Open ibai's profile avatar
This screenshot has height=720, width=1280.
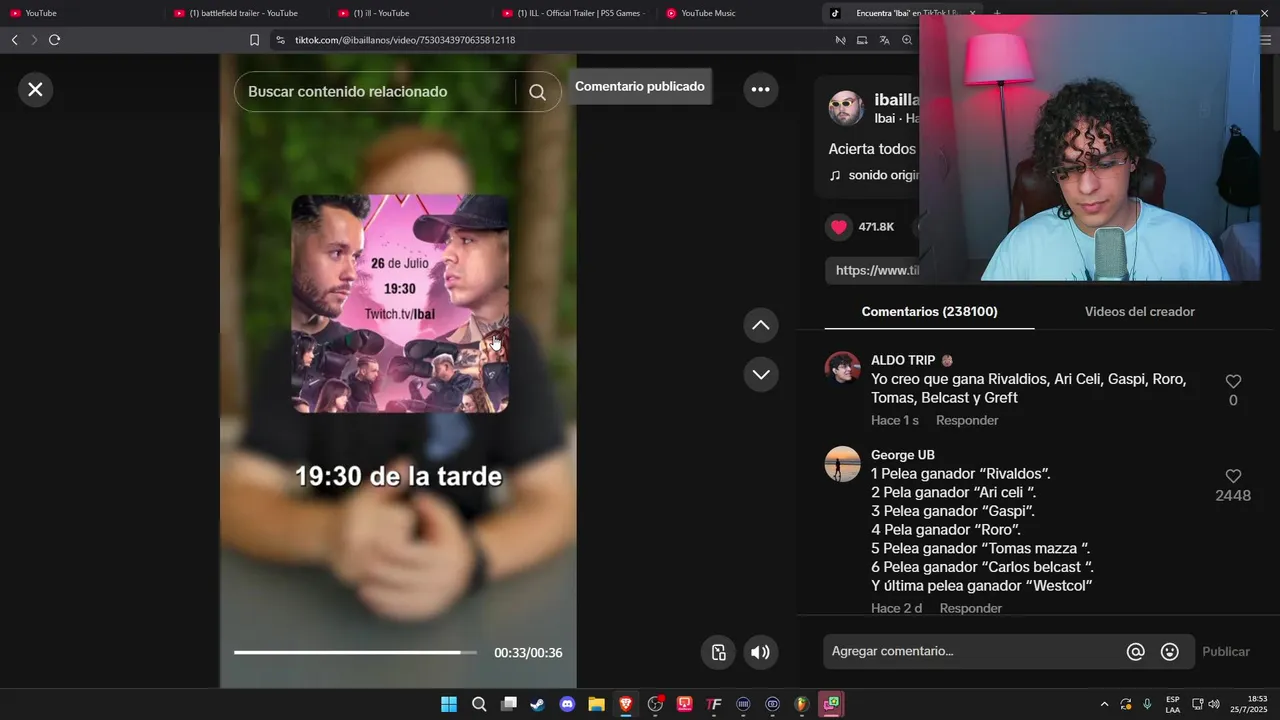[x=846, y=108]
